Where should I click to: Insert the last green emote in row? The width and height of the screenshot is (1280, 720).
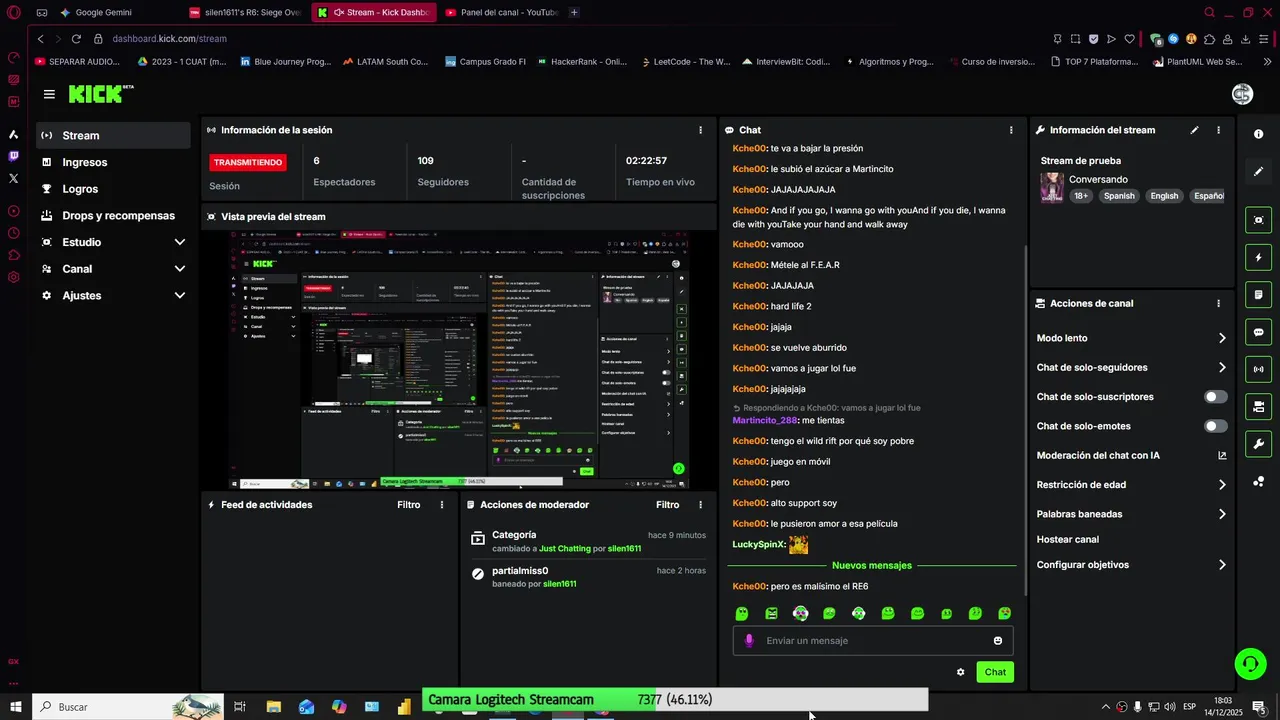[1005, 614]
